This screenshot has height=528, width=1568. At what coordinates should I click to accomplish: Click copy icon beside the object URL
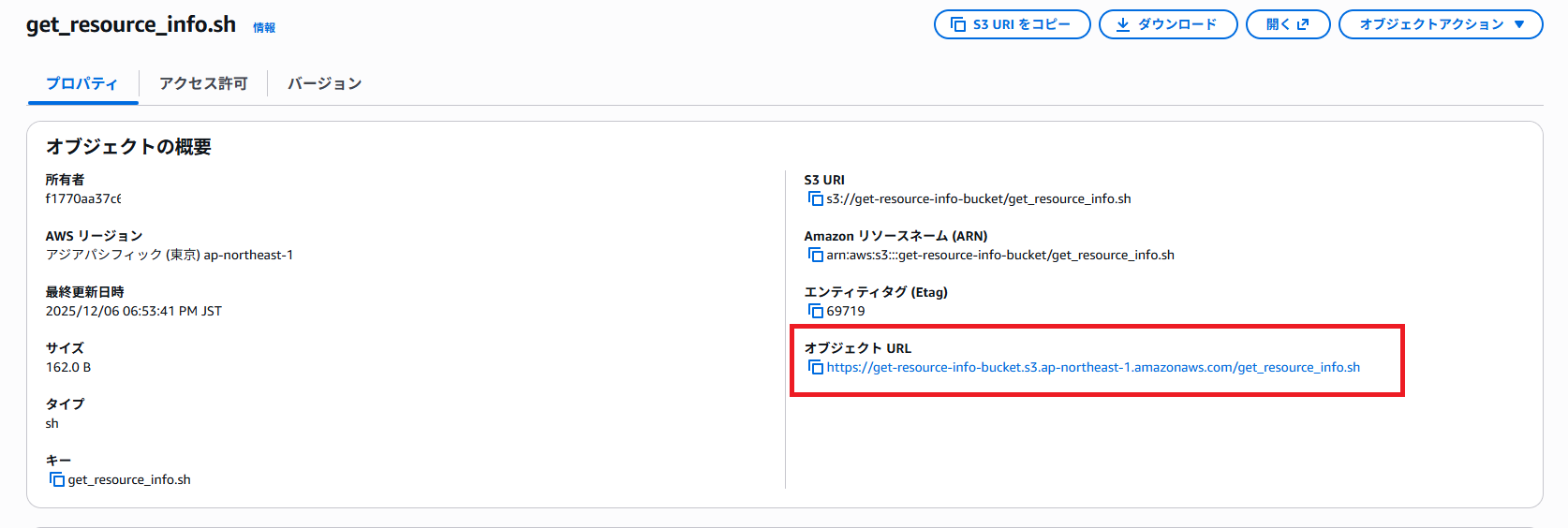tap(815, 367)
